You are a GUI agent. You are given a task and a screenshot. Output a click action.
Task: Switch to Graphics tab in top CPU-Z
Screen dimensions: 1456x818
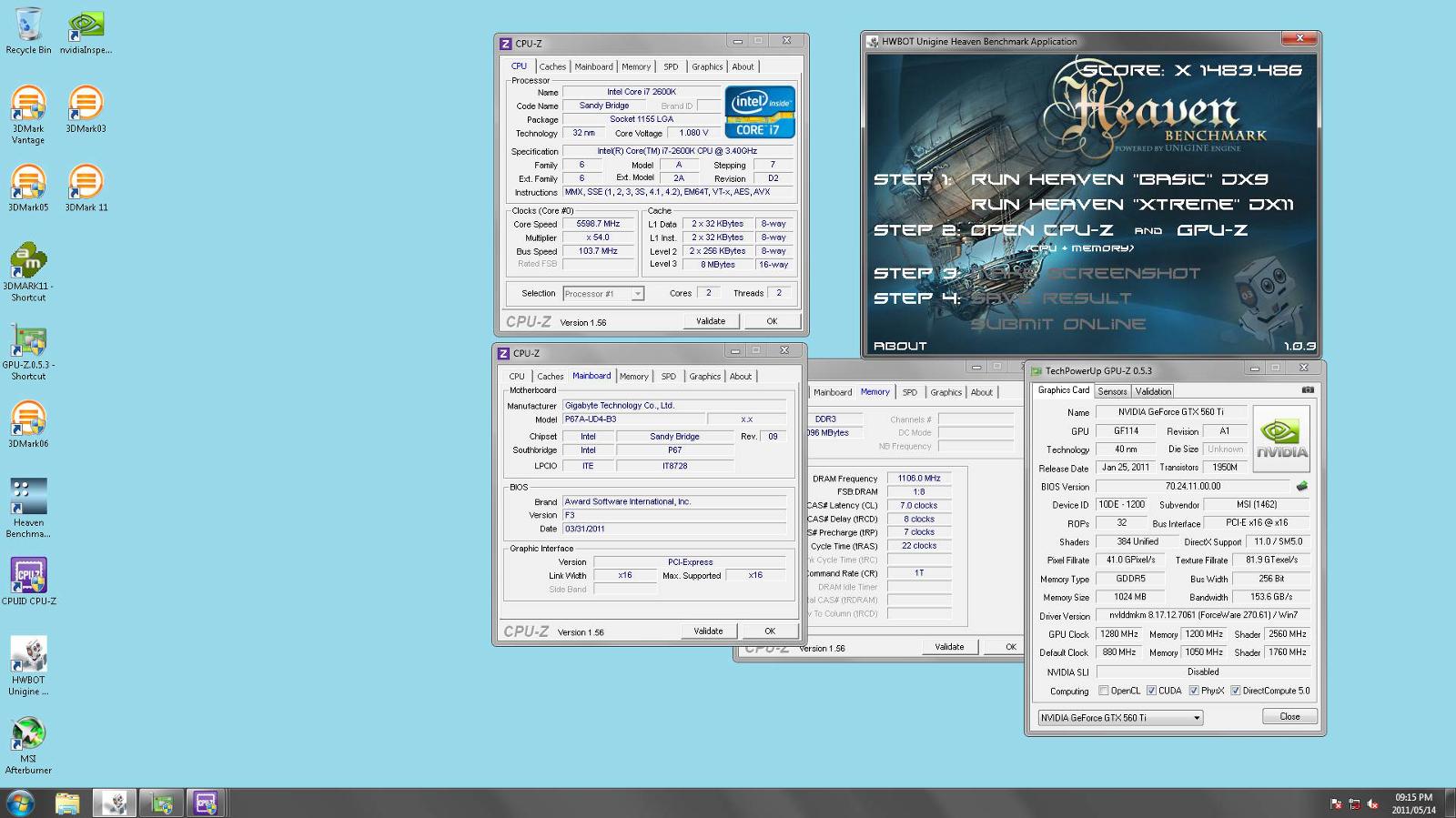click(707, 66)
